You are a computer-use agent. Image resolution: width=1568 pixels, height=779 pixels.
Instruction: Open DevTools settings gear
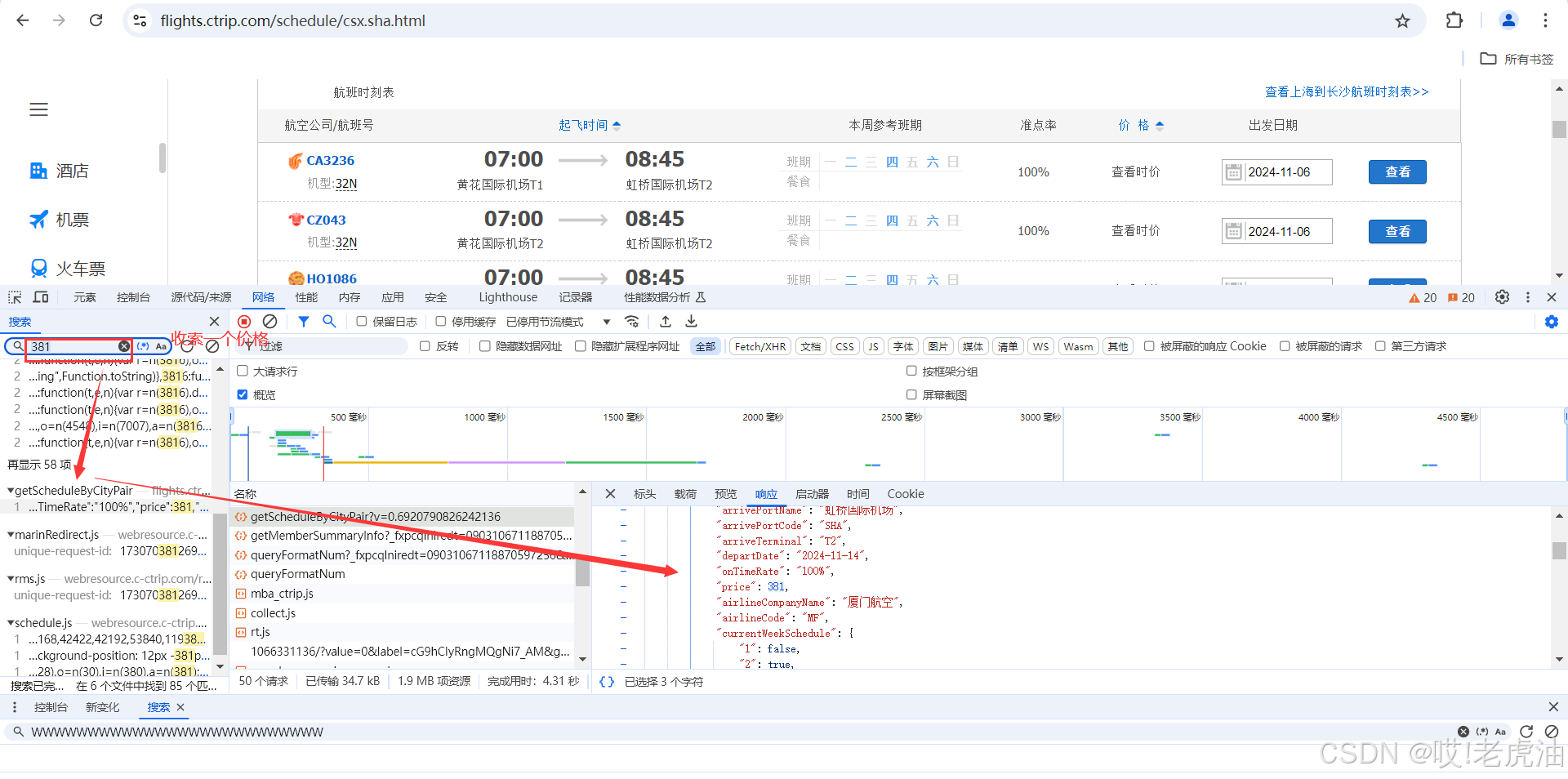(1502, 297)
